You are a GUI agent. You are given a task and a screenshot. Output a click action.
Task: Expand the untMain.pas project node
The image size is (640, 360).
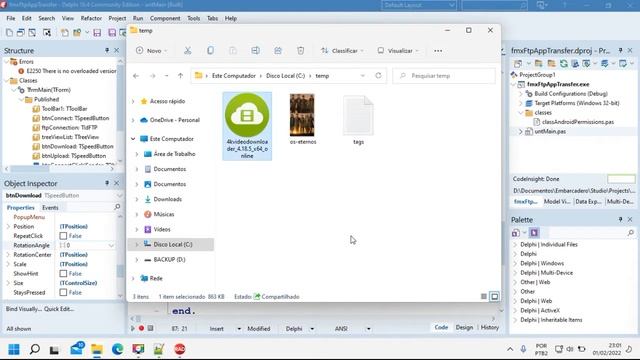pos(521,131)
